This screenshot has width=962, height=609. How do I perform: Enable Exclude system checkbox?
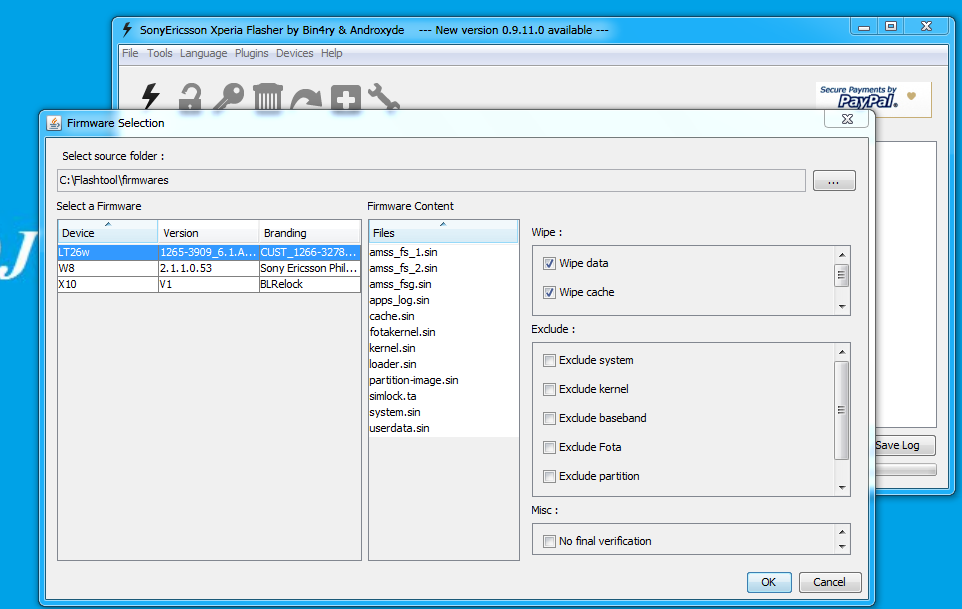(x=549, y=361)
